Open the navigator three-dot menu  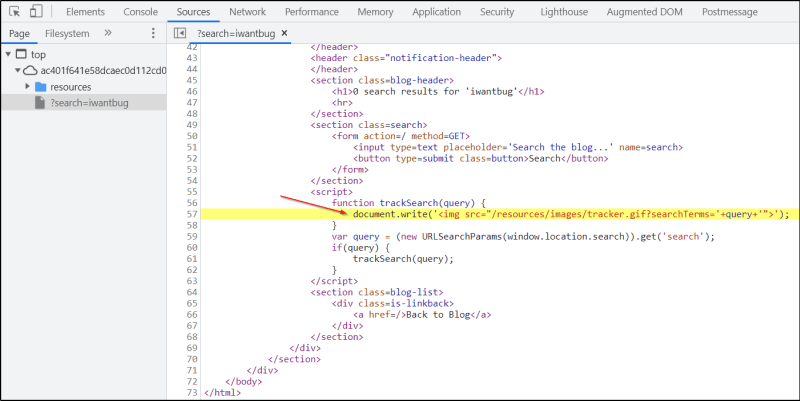pyautogui.click(x=153, y=33)
